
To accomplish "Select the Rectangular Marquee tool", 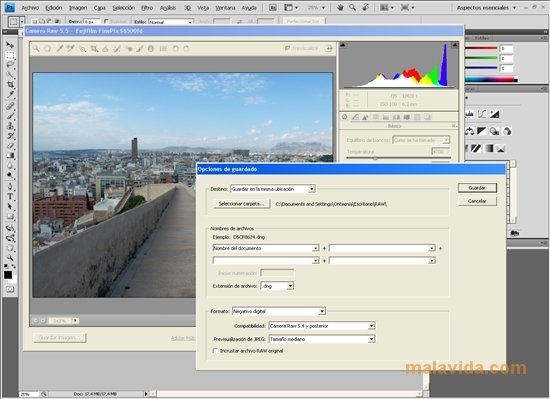I will tap(10, 55).
